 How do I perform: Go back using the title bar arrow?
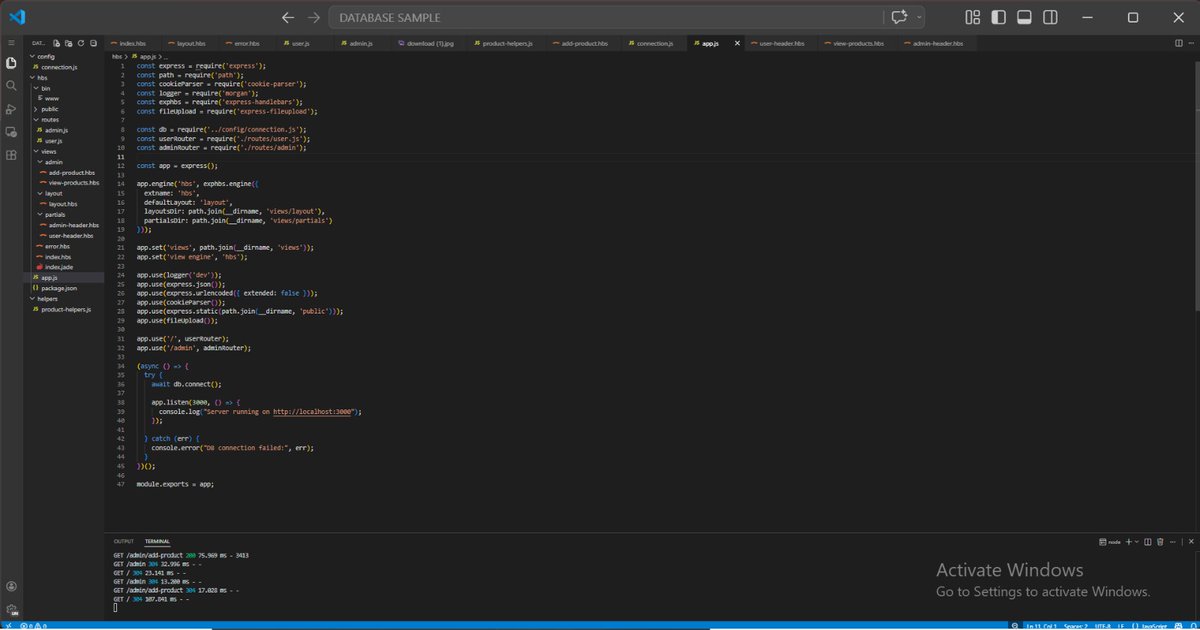click(288, 17)
